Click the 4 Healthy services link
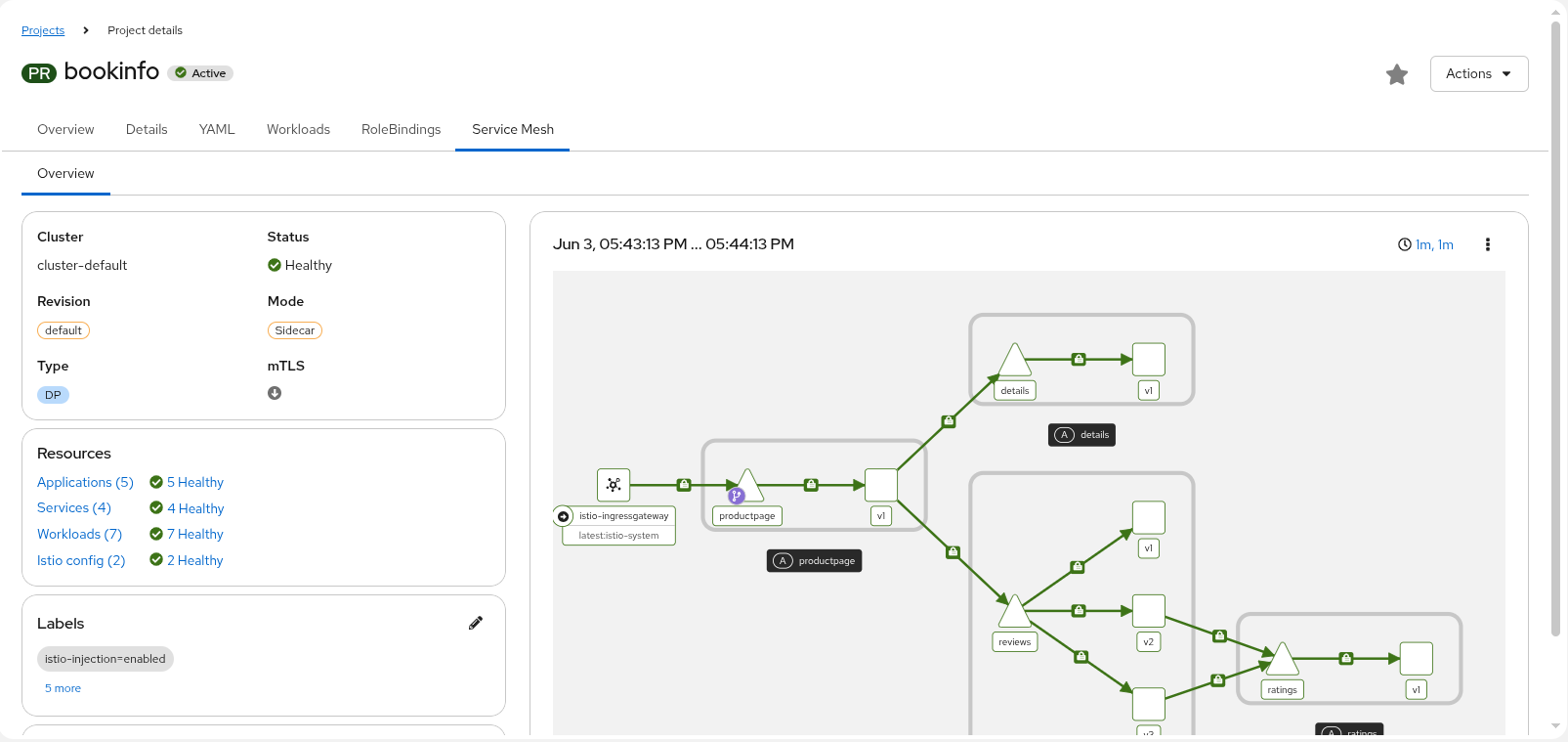This screenshot has height=742, width=1568. [195, 508]
